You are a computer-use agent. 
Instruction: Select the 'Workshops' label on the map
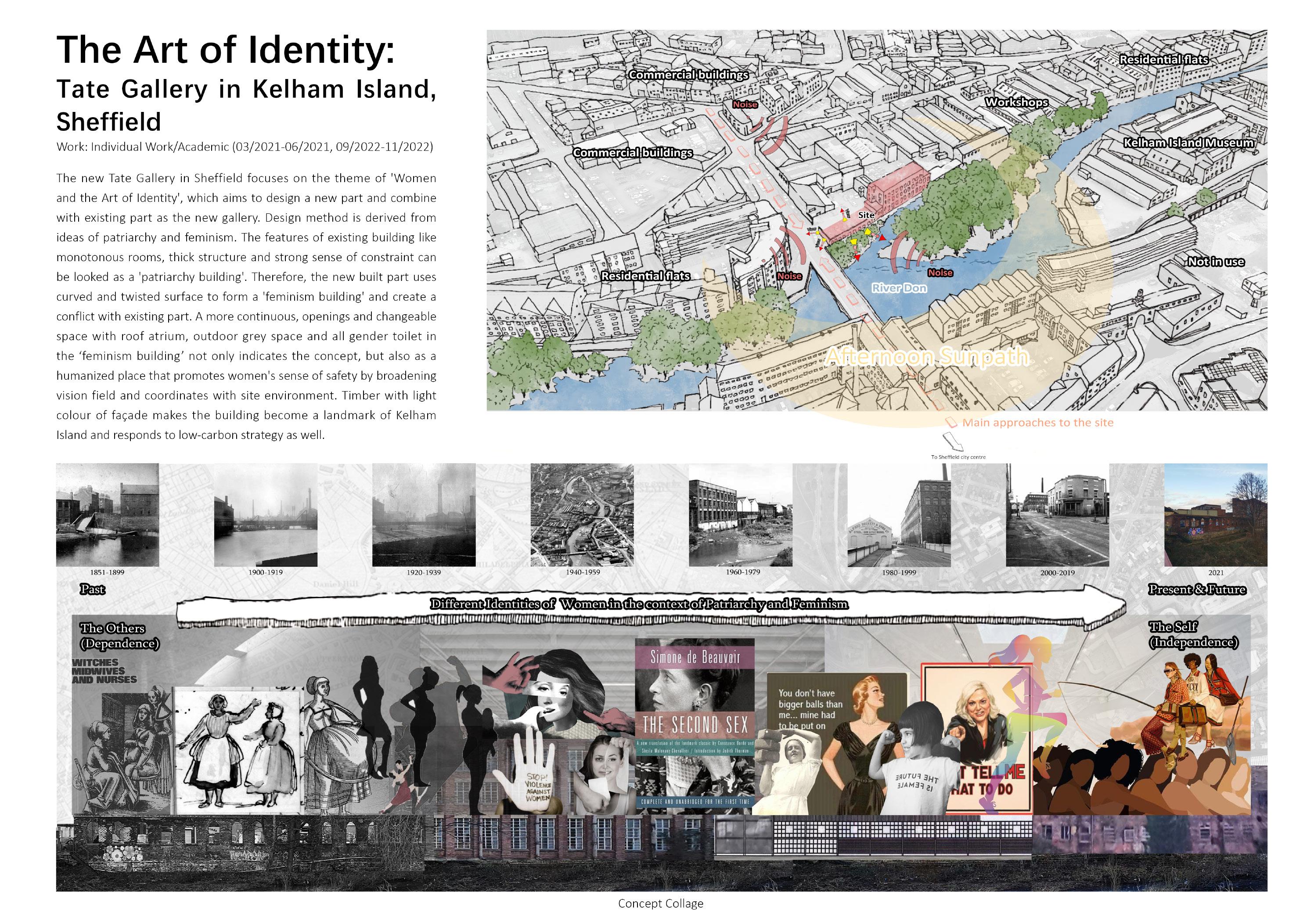pyautogui.click(x=1016, y=102)
